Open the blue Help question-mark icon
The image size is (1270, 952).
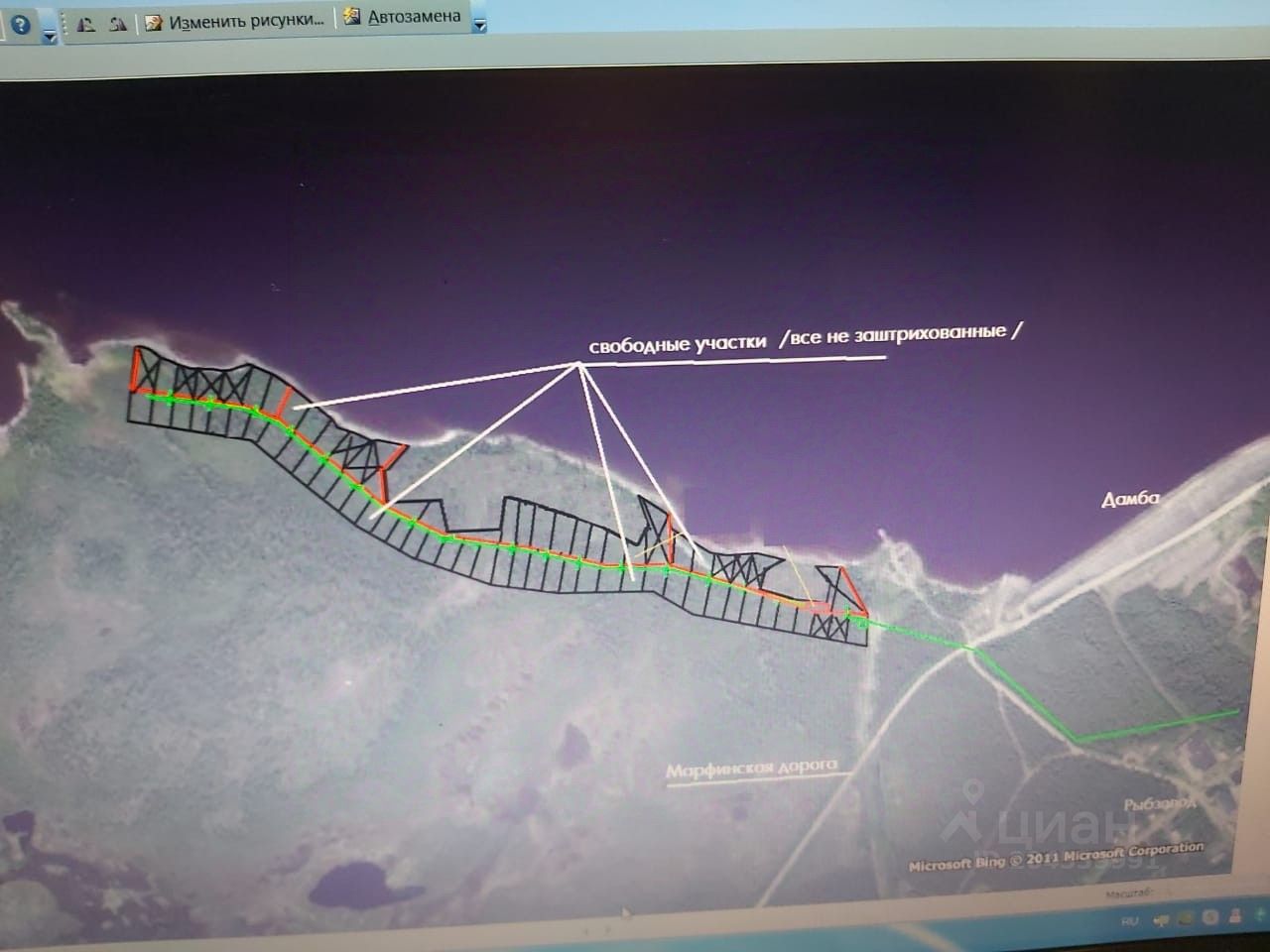pos(21,25)
